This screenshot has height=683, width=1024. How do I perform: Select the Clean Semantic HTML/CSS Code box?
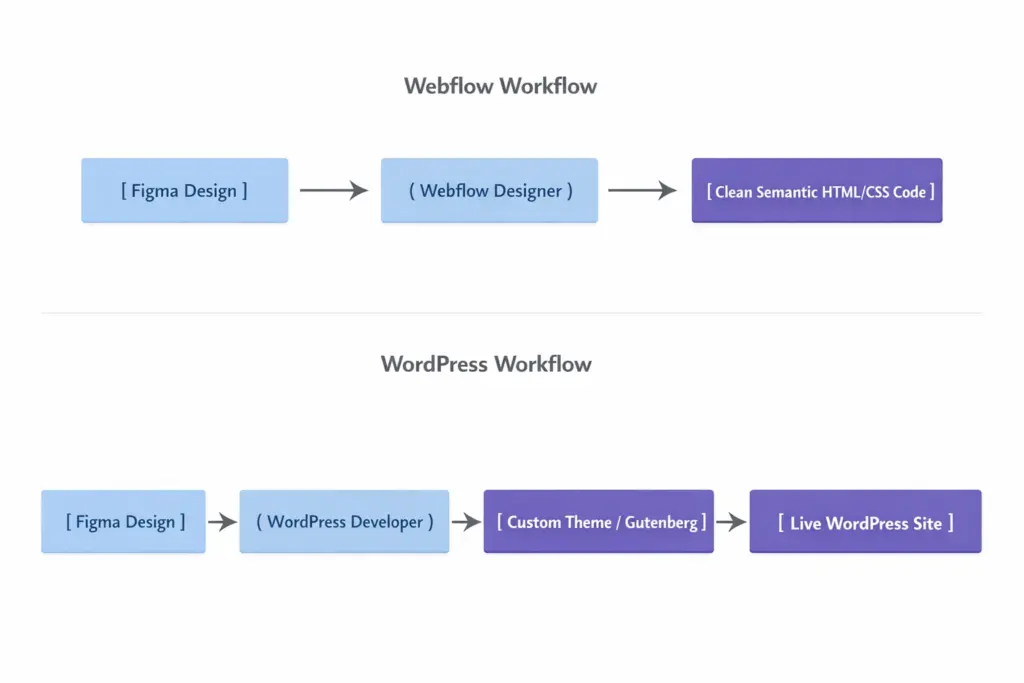(x=817, y=190)
